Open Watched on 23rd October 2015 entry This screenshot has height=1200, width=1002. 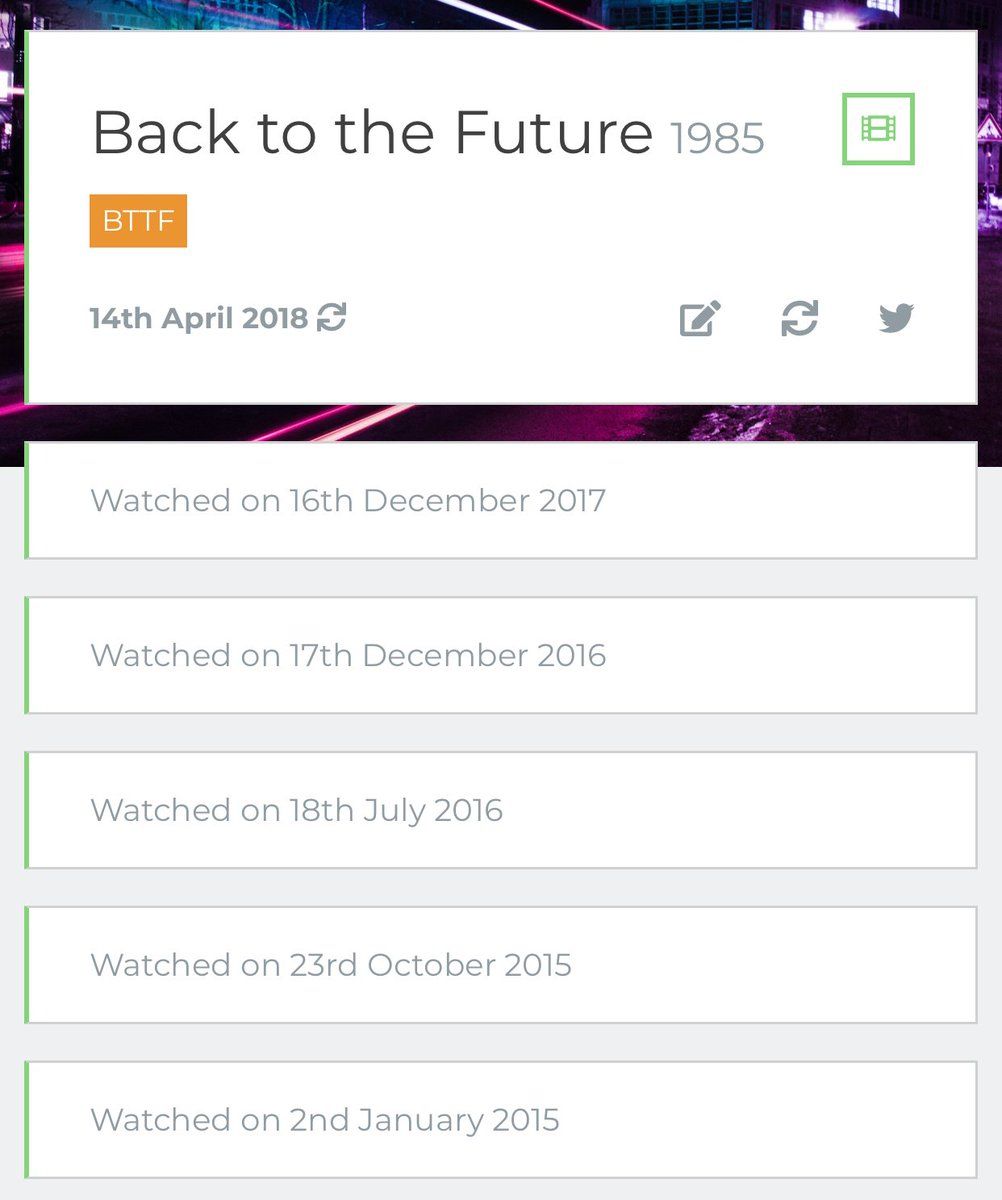(x=501, y=965)
